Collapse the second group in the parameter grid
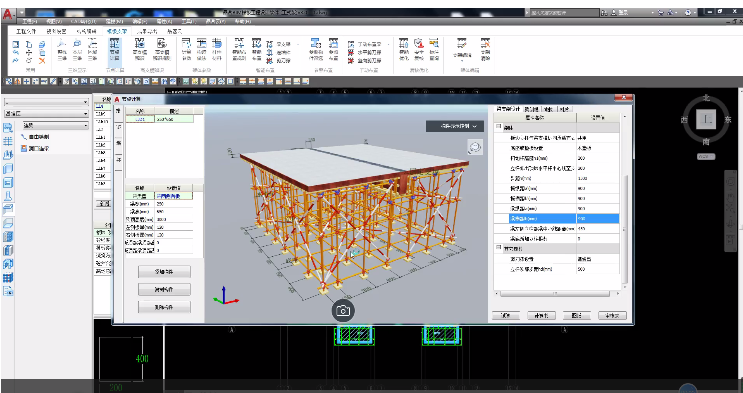Image resolution: width=743 pixels, height=393 pixels. 498,248
